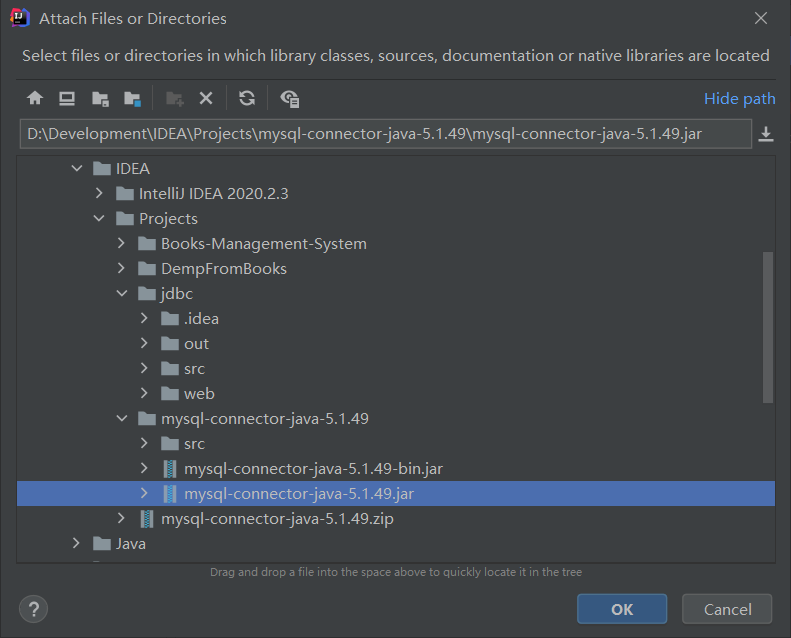Open the help question mark button
This screenshot has height=638, width=791.
33,609
